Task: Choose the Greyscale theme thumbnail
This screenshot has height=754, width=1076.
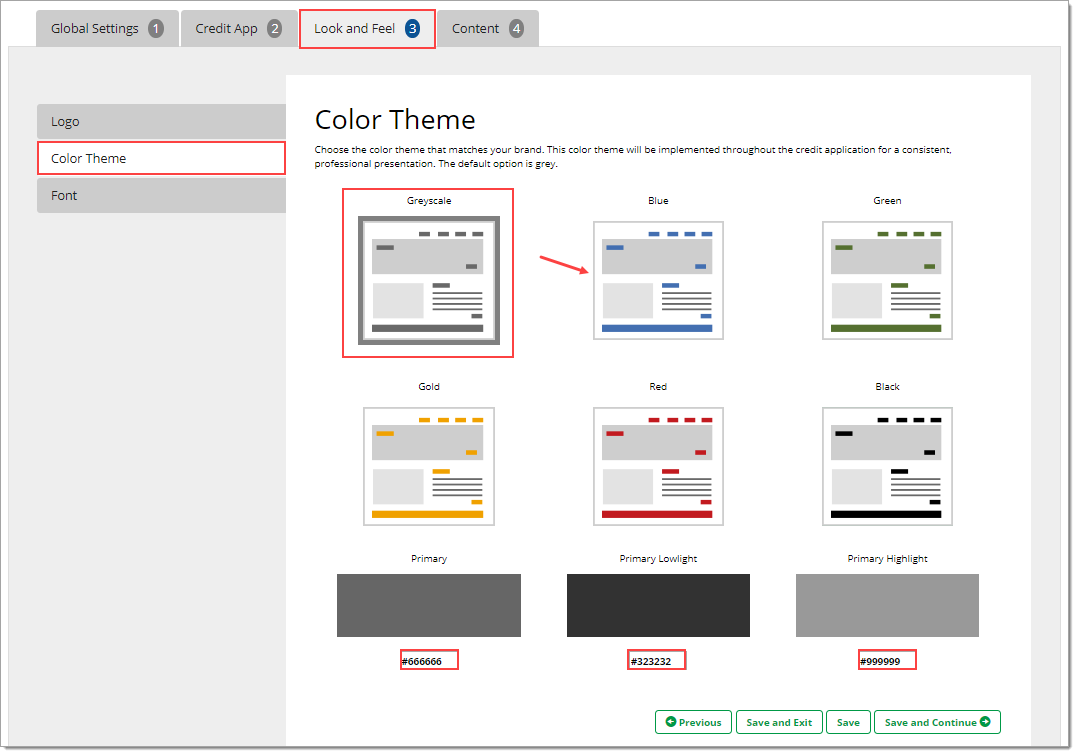Action: point(429,280)
